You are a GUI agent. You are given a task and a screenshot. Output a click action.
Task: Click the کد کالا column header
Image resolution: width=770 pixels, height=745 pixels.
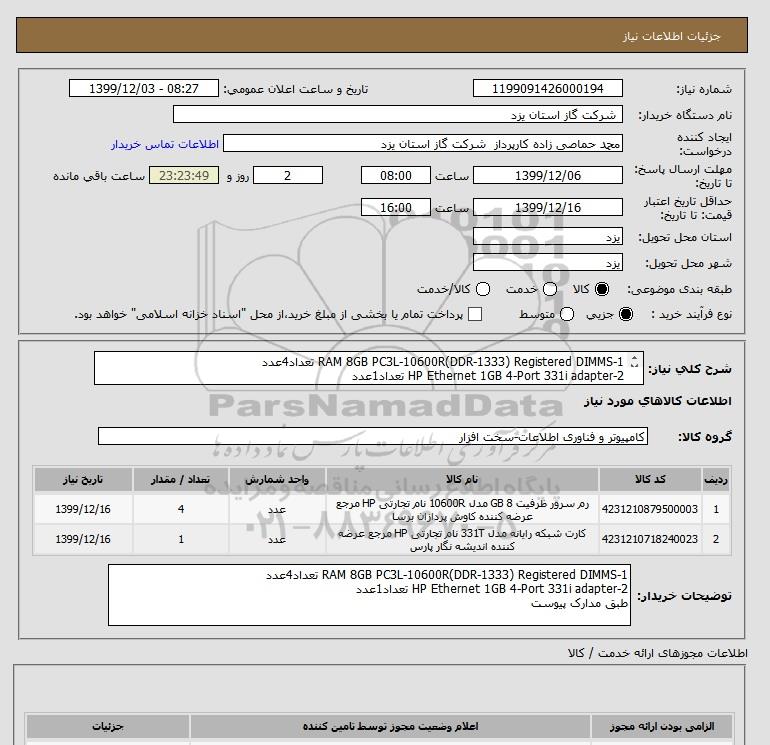coord(650,479)
